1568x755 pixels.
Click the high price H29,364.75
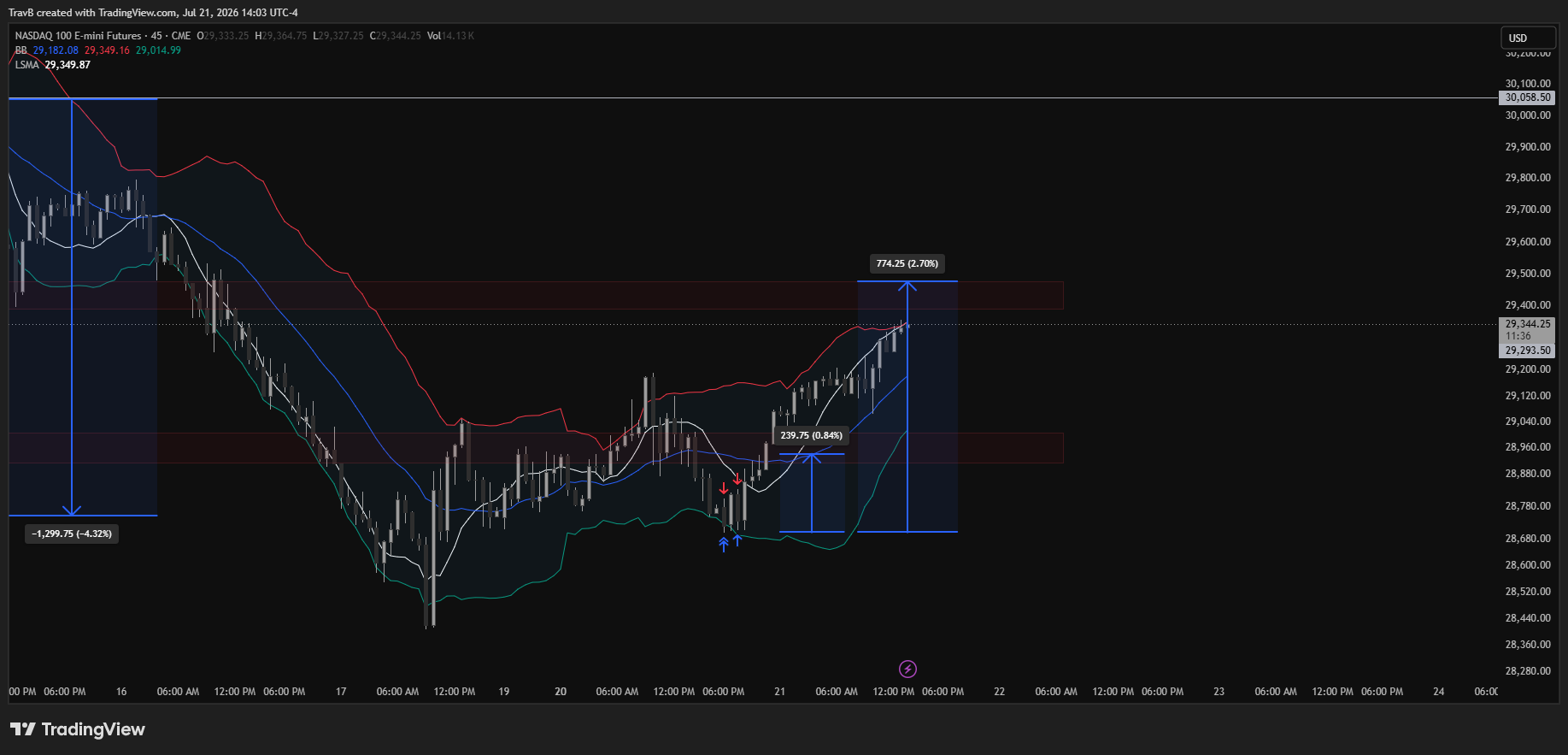click(280, 36)
